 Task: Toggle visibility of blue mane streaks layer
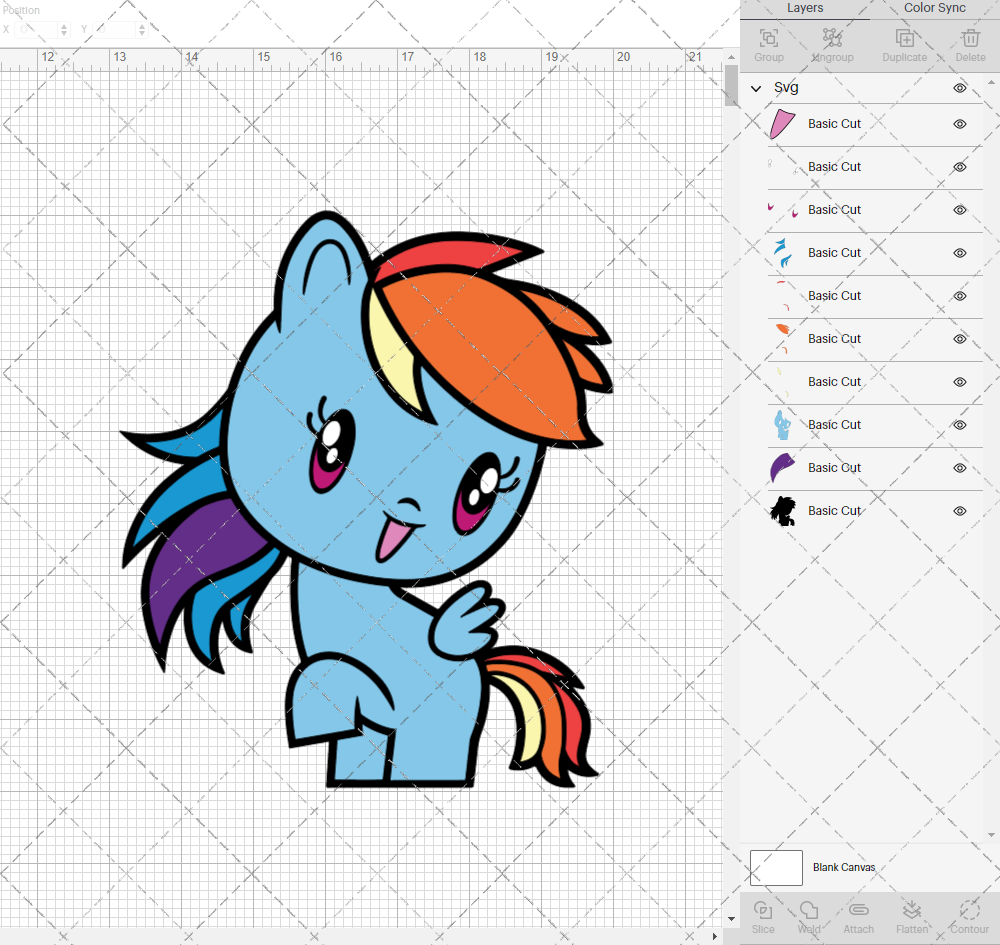[959, 253]
